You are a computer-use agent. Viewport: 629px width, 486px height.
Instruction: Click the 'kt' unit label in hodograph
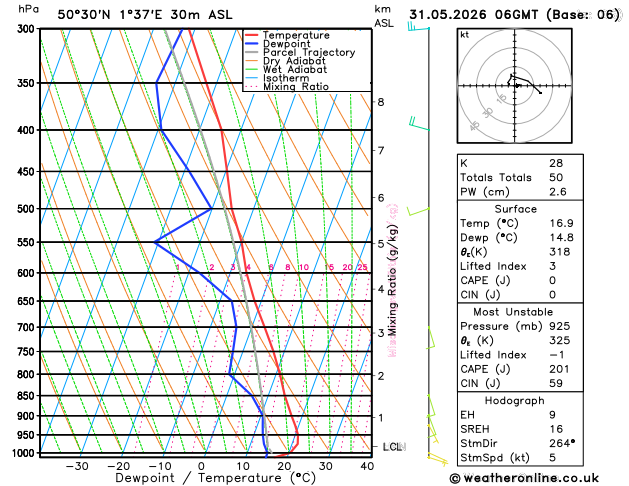(465, 35)
